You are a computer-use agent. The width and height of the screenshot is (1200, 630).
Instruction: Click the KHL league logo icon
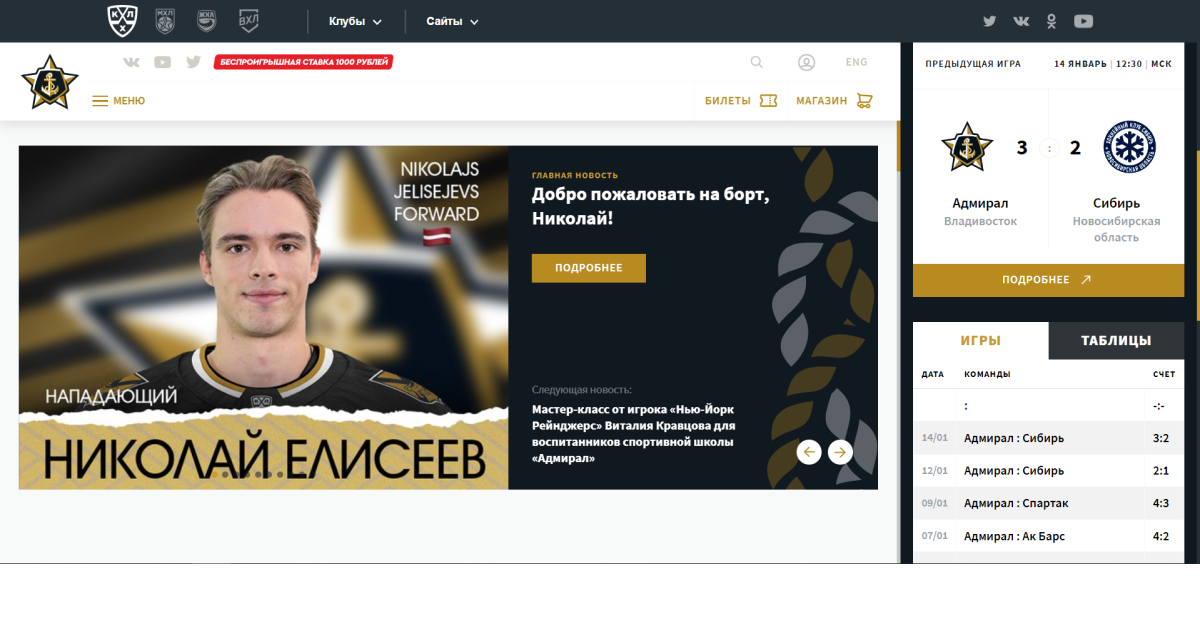tap(123, 21)
